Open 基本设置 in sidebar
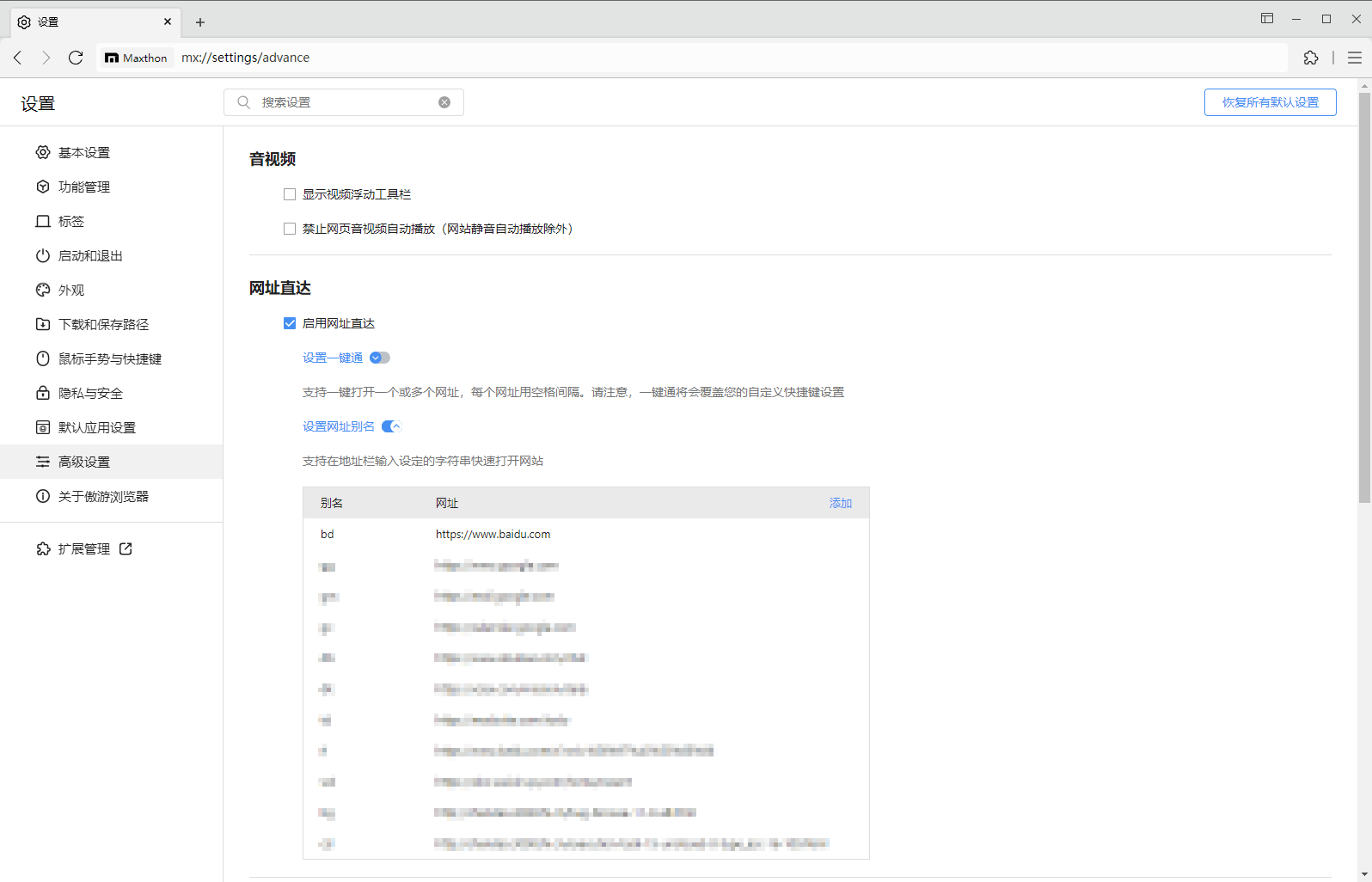The width and height of the screenshot is (1372, 882). pos(83,152)
